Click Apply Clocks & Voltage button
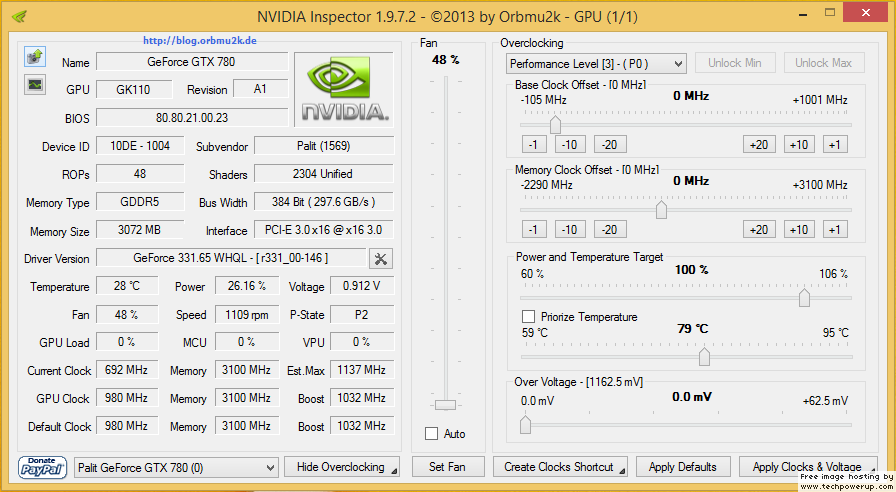 807,467
